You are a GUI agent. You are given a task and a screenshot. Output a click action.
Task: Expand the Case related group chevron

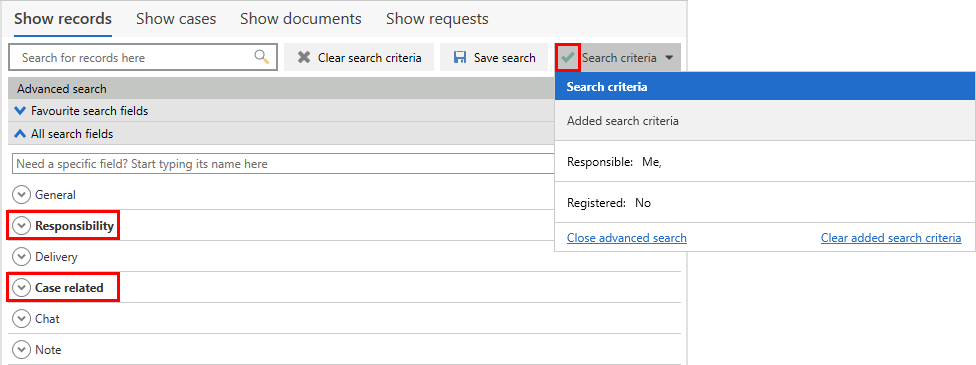click(22, 288)
